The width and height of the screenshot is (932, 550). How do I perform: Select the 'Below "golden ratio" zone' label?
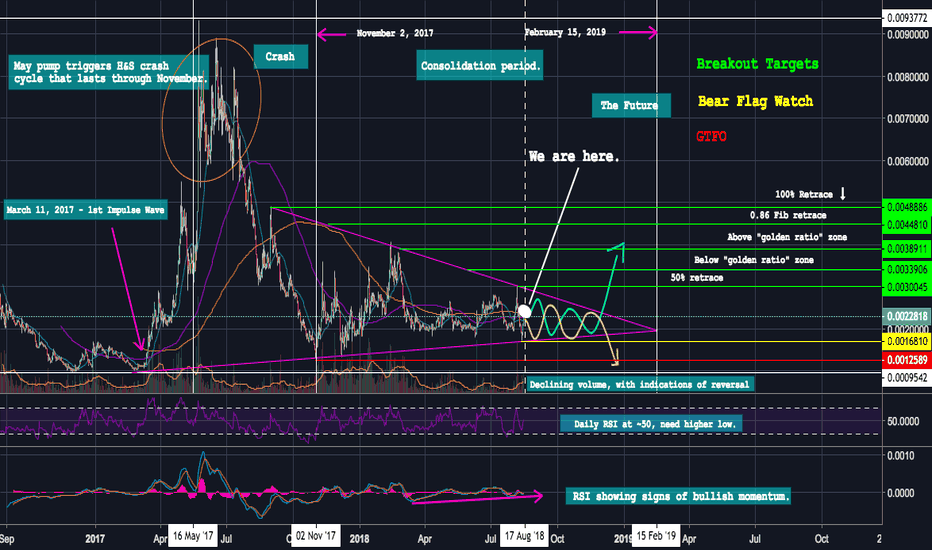coord(754,260)
